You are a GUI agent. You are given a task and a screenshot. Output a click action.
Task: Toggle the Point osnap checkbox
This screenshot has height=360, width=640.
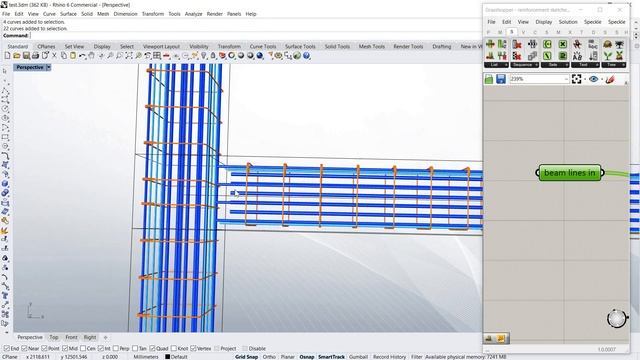coord(44,349)
